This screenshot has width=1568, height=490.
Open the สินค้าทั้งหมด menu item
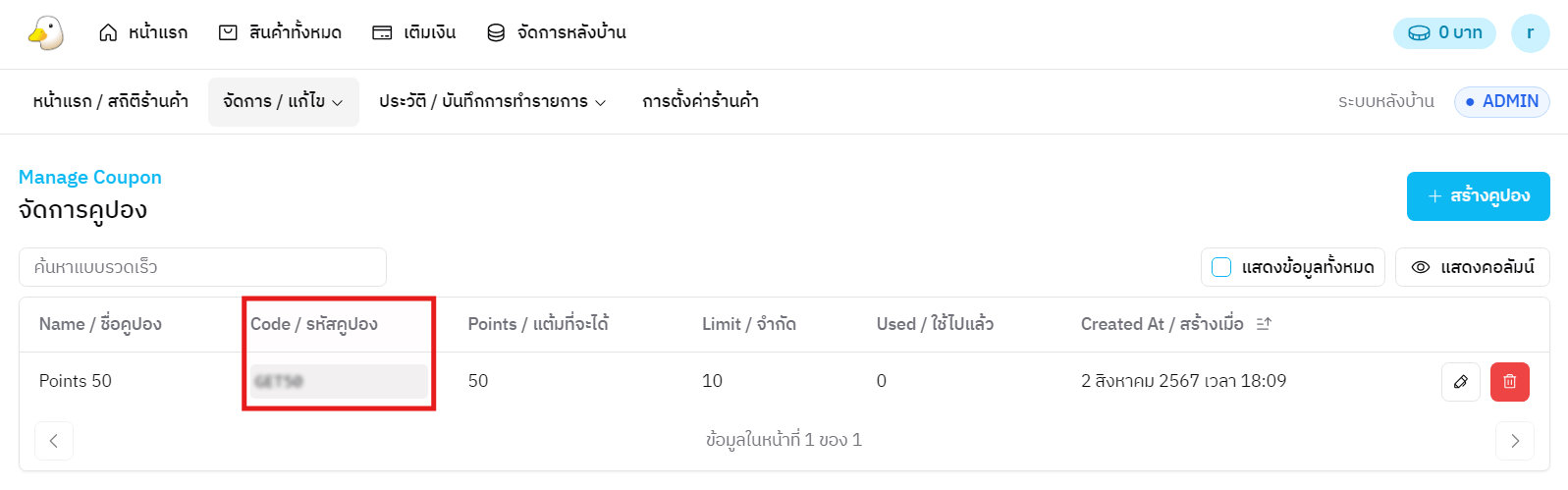[x=280, y=33]
